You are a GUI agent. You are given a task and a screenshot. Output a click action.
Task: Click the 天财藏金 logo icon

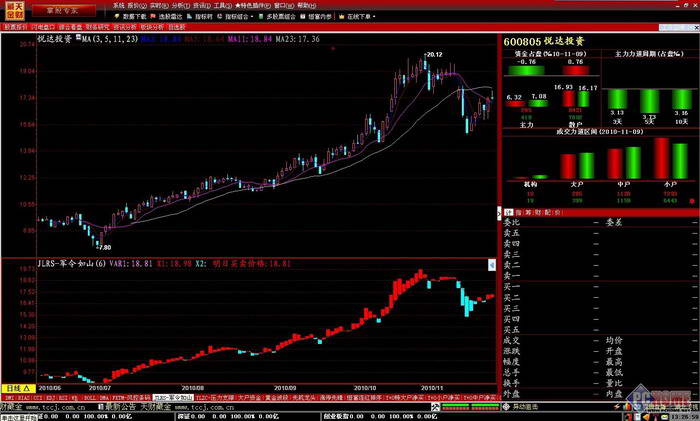click(x=14, y=10)
